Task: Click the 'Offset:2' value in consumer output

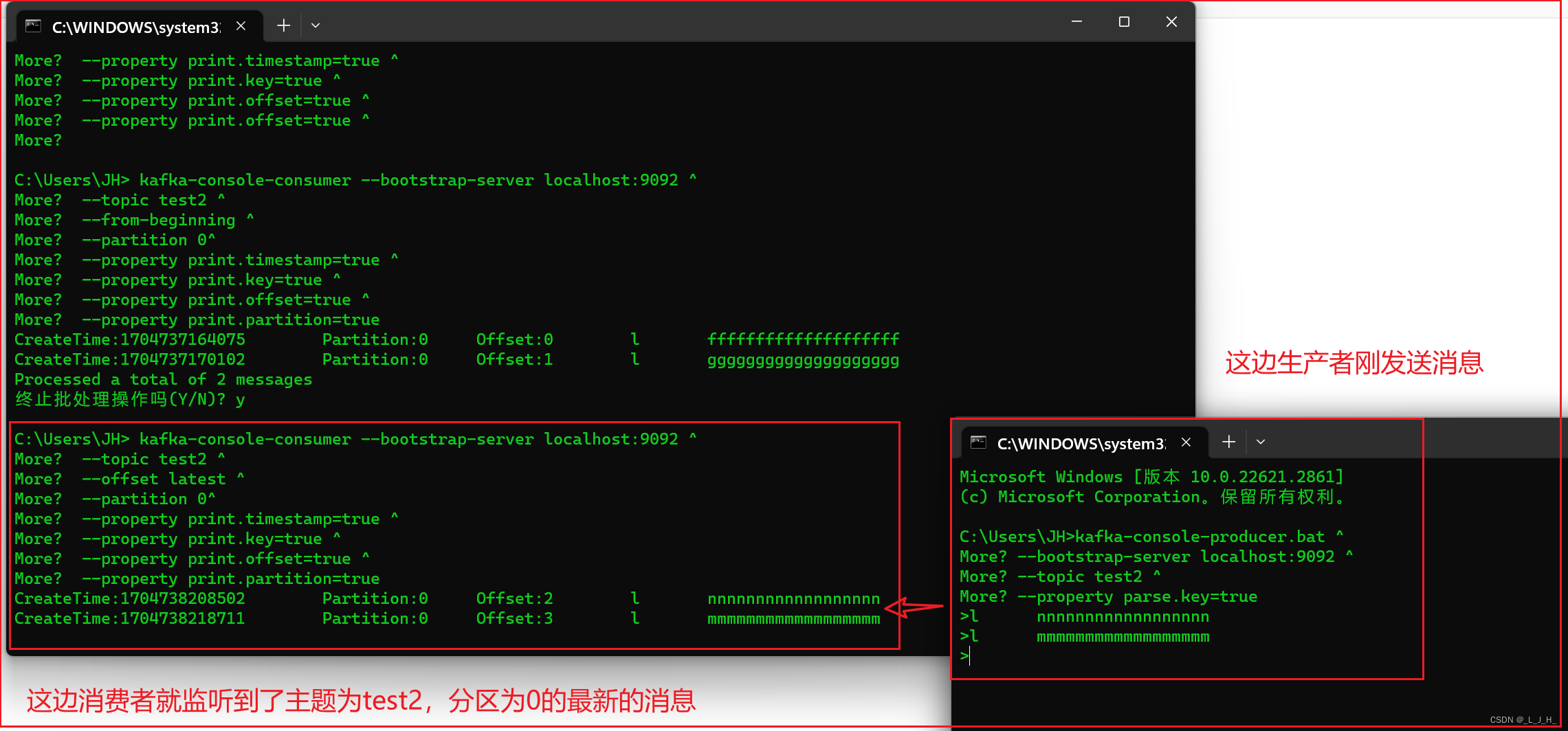Action: tap(515, 598)
